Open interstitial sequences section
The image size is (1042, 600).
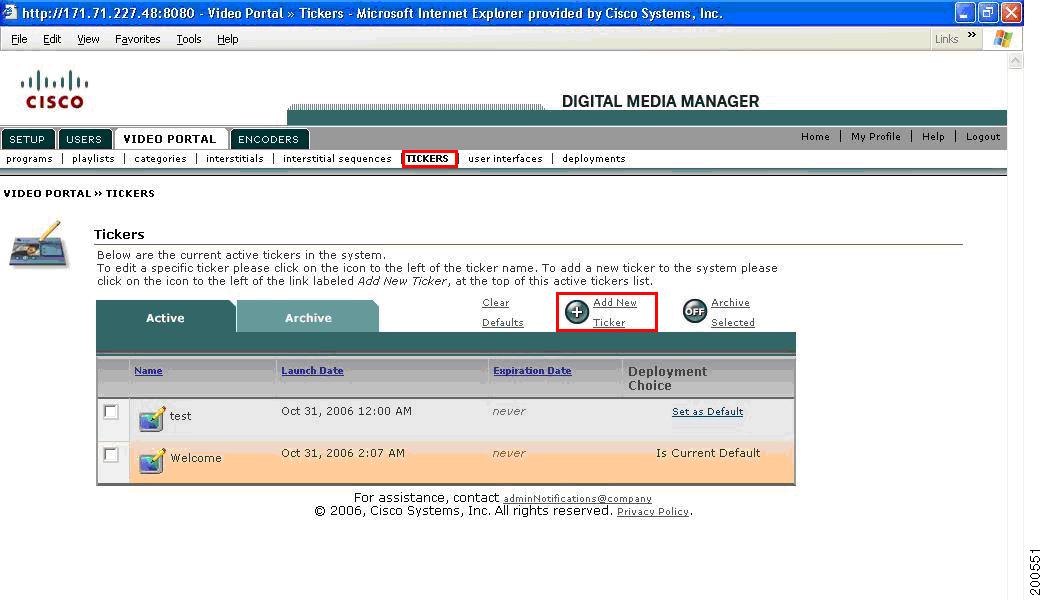pos(337,159)
